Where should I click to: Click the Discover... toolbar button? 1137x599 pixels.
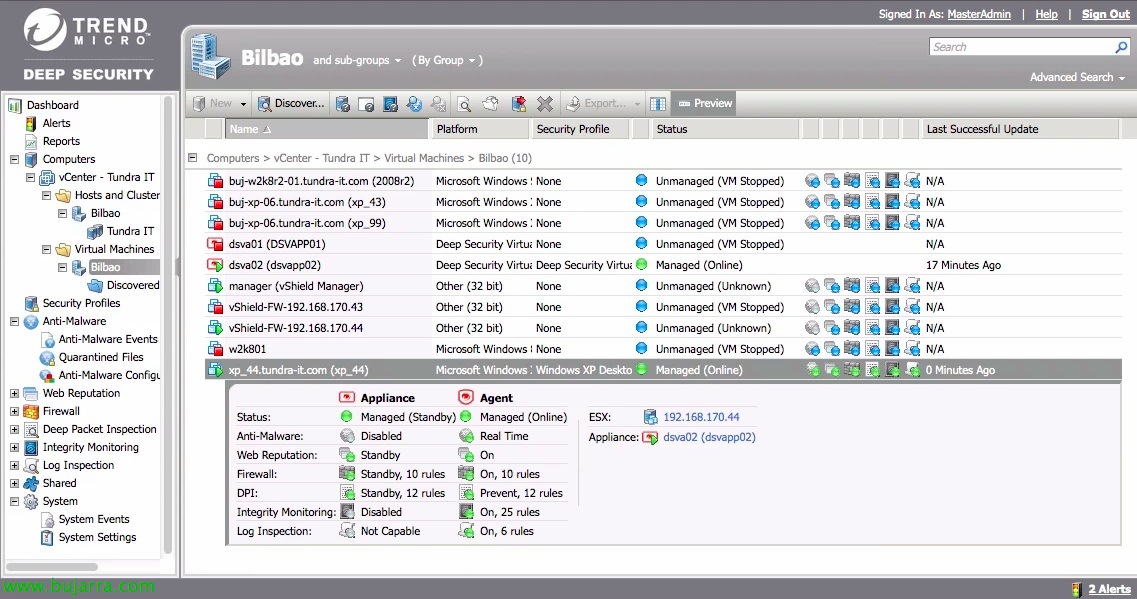pos(292,104)
